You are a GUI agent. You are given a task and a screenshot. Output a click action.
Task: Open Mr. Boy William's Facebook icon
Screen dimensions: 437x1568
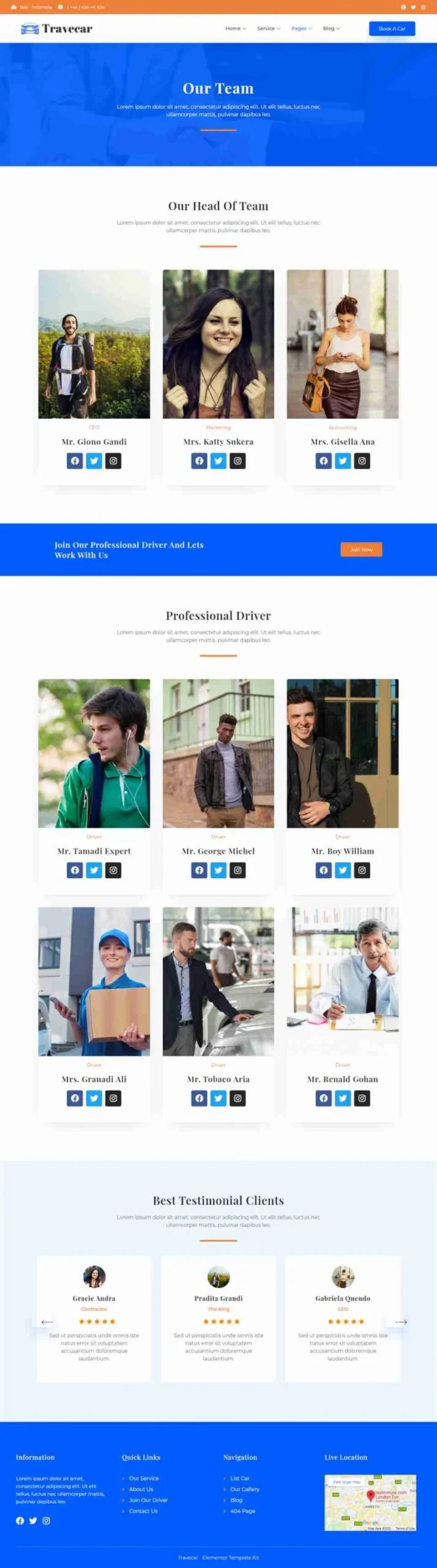point(324,870)
